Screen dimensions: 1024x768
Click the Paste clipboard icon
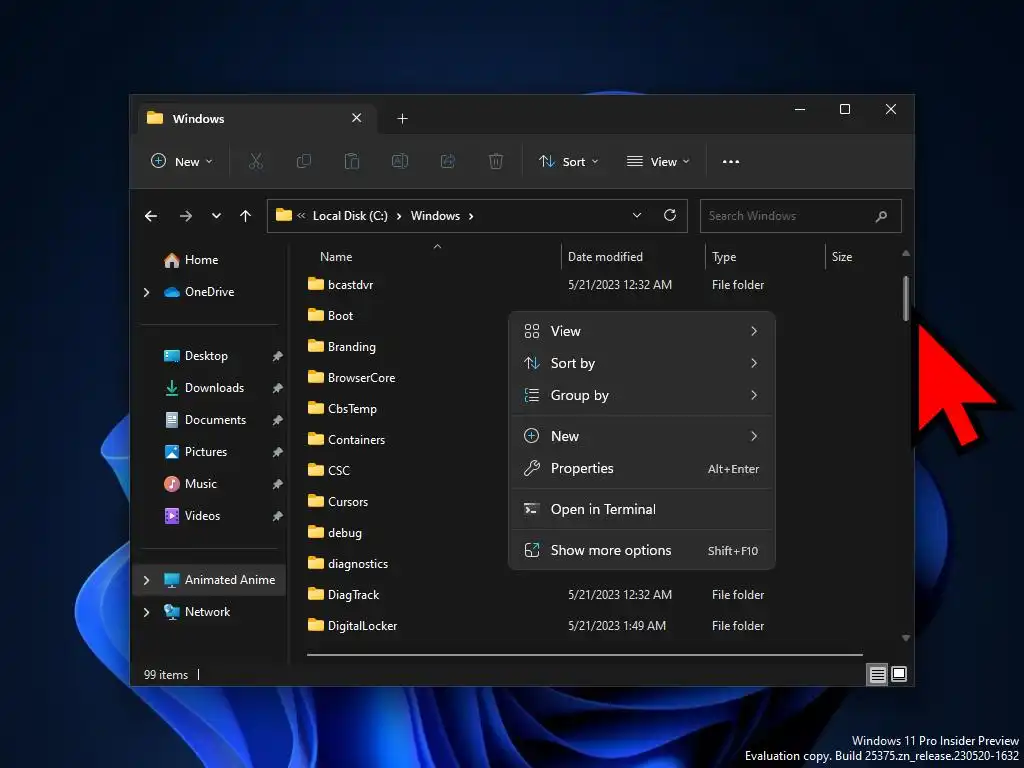tap(351, 161)
